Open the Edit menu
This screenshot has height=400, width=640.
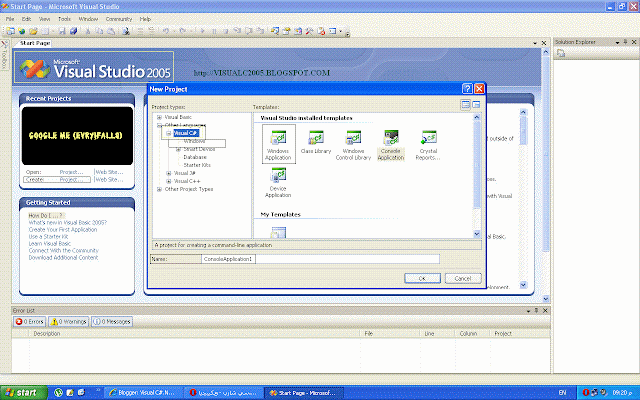tap(26, 19)
